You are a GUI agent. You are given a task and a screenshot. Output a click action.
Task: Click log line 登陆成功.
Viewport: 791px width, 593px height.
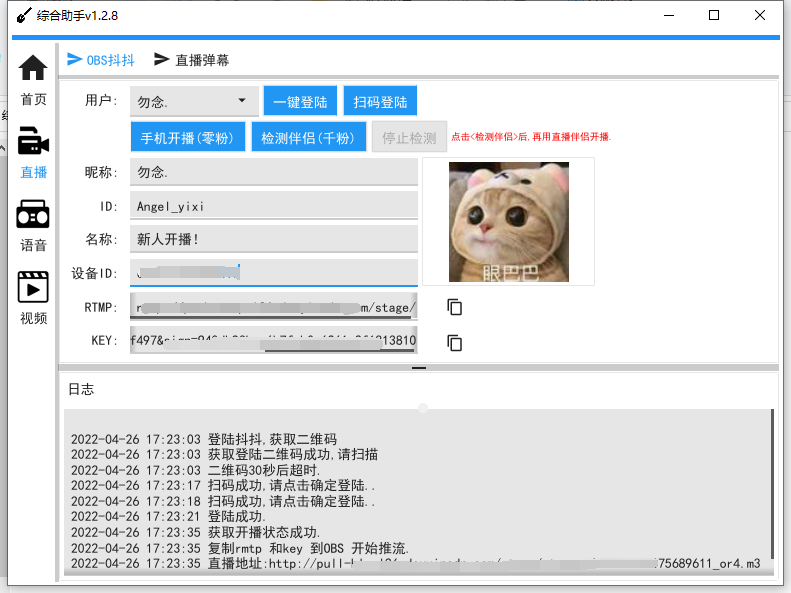168,516
